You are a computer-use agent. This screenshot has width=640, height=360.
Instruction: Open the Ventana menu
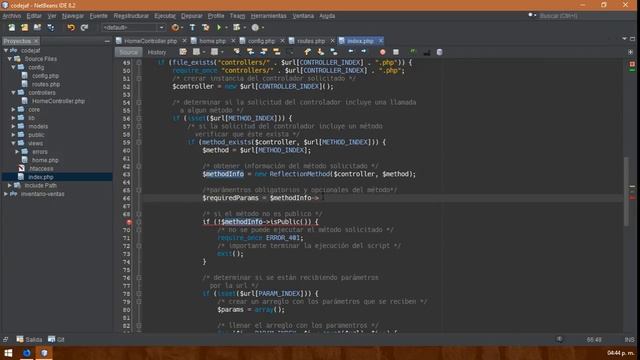click(x=303, y=16)
